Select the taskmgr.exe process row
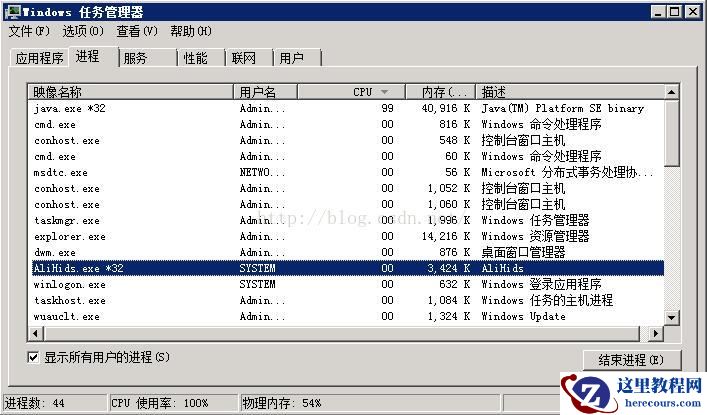Image resolution: width=707 pixels, height=415 pixels. click(348, 221)
